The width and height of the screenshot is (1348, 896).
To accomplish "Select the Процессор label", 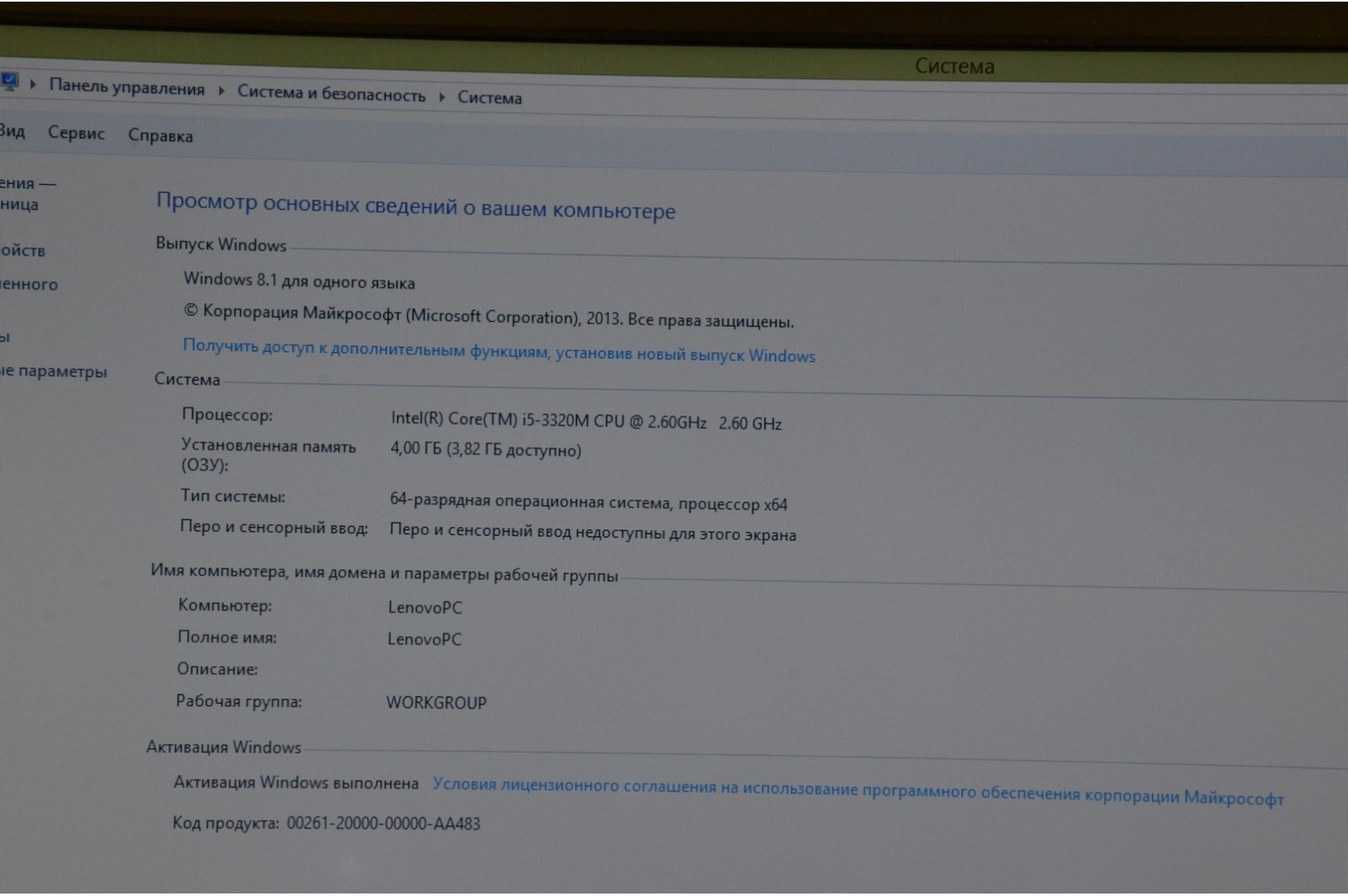I will point(227,414).
